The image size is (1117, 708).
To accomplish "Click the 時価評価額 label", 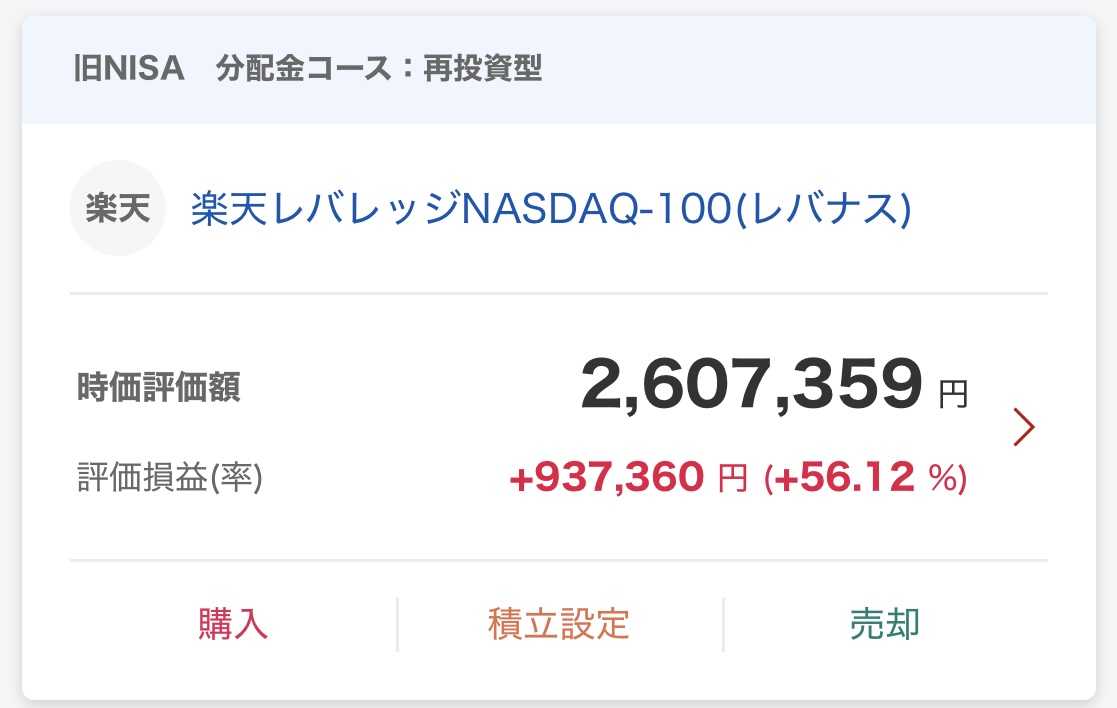I will [x=159, y=388].
